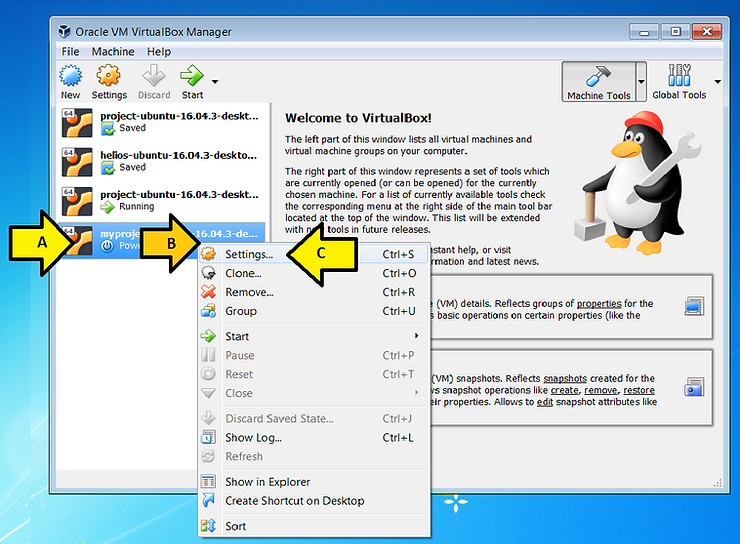The width and height of the screenshot is (740, 544).
Task: Select the Machine Tools button
Action: click(x=598, y=82)
